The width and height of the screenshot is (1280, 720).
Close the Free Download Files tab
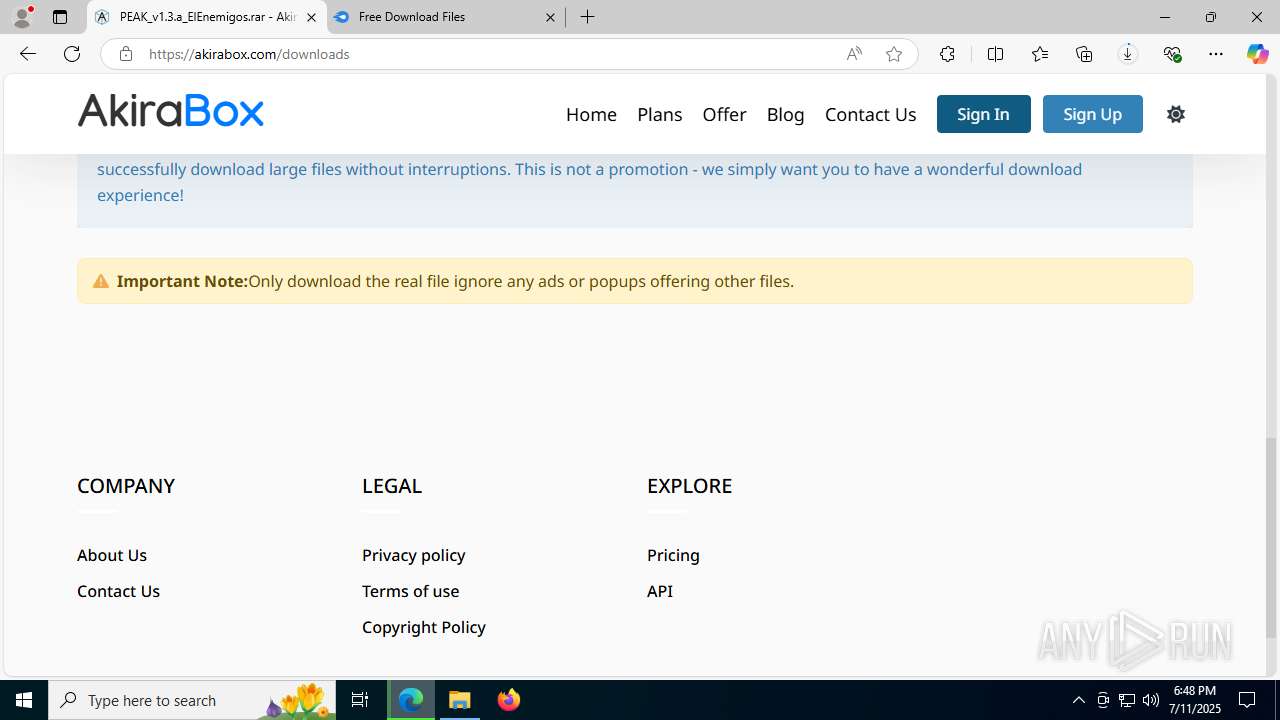(551, 17)
